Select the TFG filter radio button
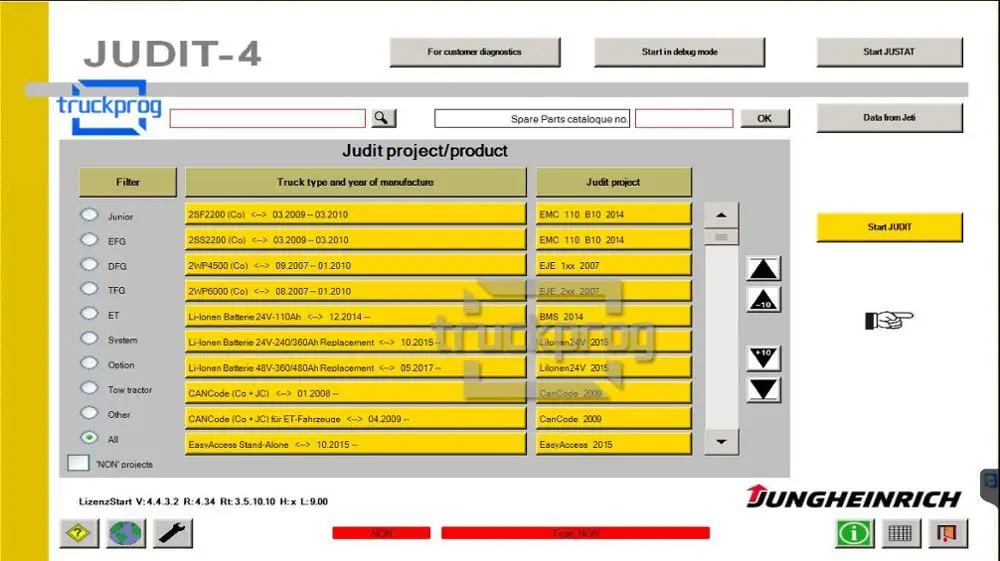The height and width of the screenshot is (561, 1000). click(x=89, y=289)
